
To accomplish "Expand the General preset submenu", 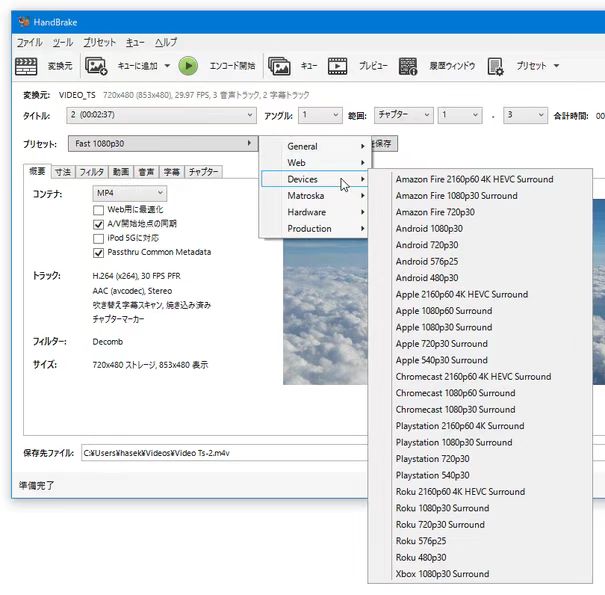I will [x=314, y=146].
